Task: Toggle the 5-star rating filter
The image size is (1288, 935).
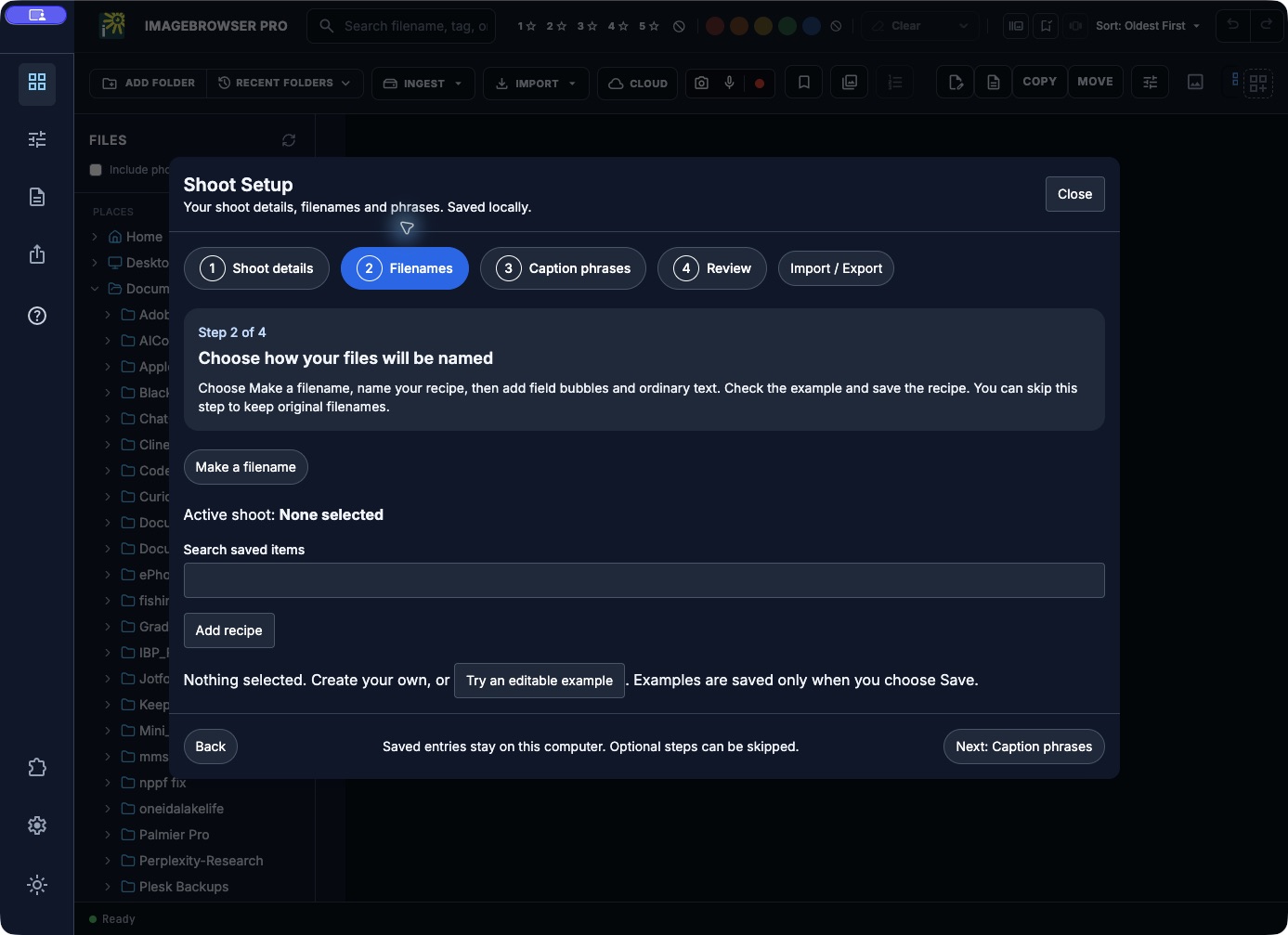Action: (x=649, y=26)
